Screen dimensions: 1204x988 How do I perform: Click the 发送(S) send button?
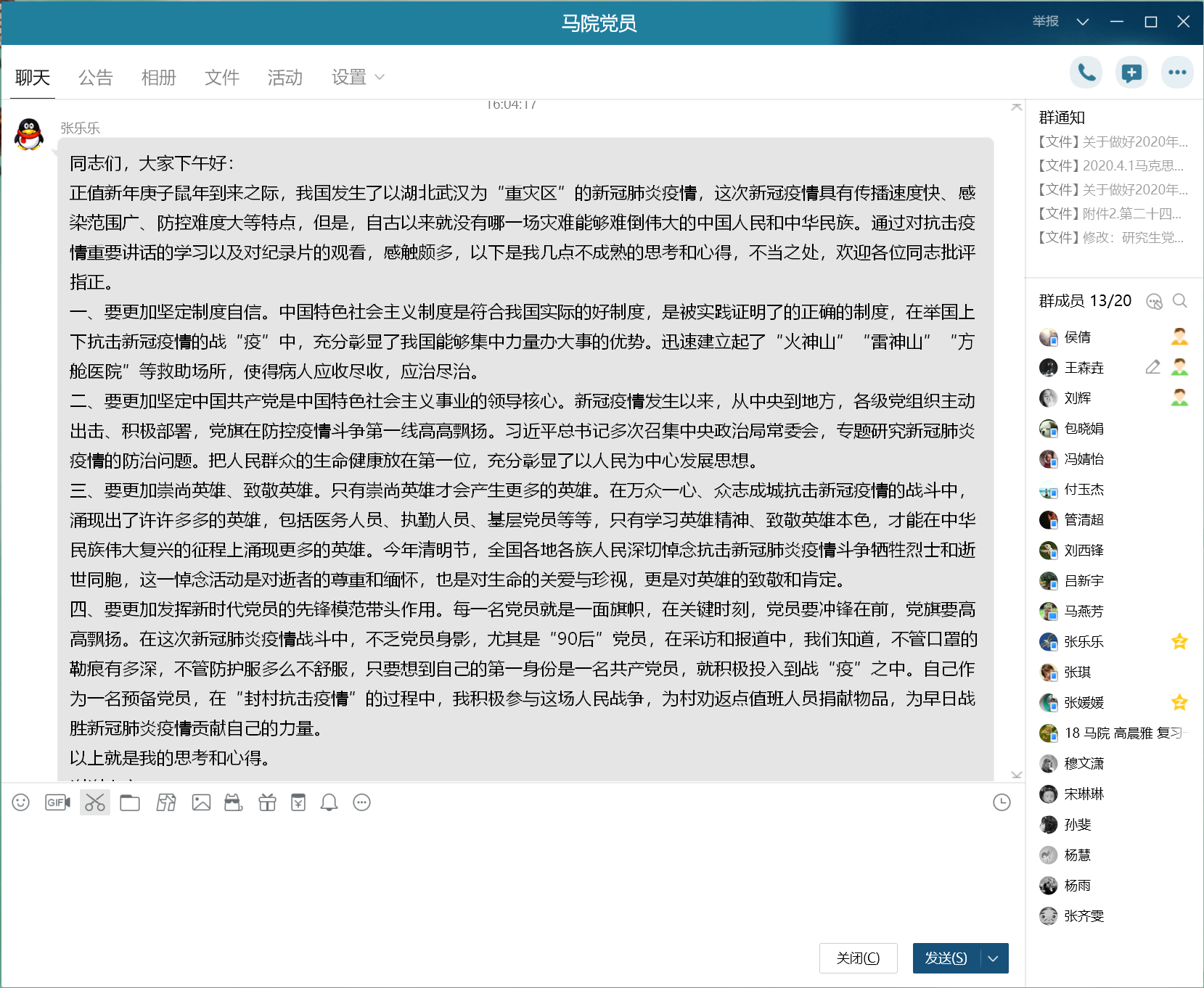click(x=946, y=958)
